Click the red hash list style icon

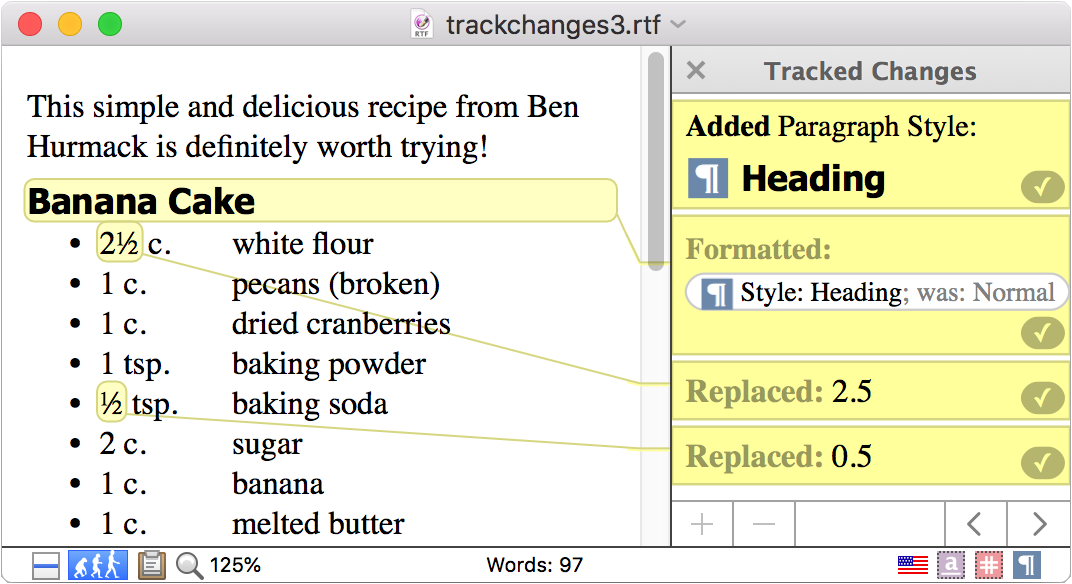point(989,565)
